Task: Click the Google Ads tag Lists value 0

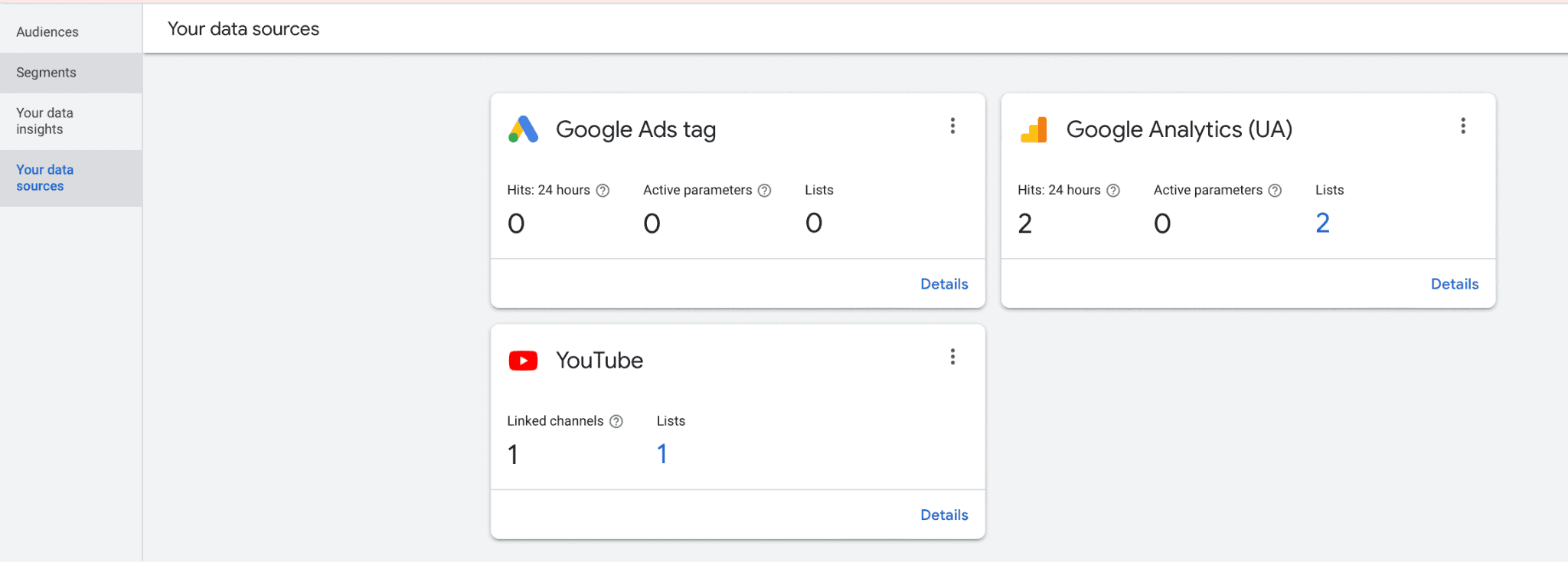Action: (x=814, y=223)
